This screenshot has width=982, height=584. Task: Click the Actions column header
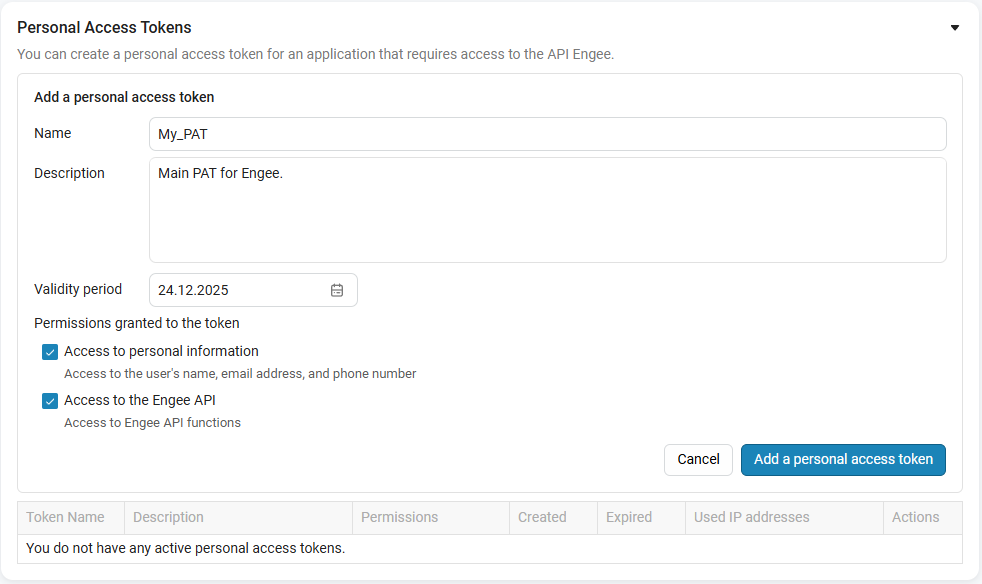point(915,517)
